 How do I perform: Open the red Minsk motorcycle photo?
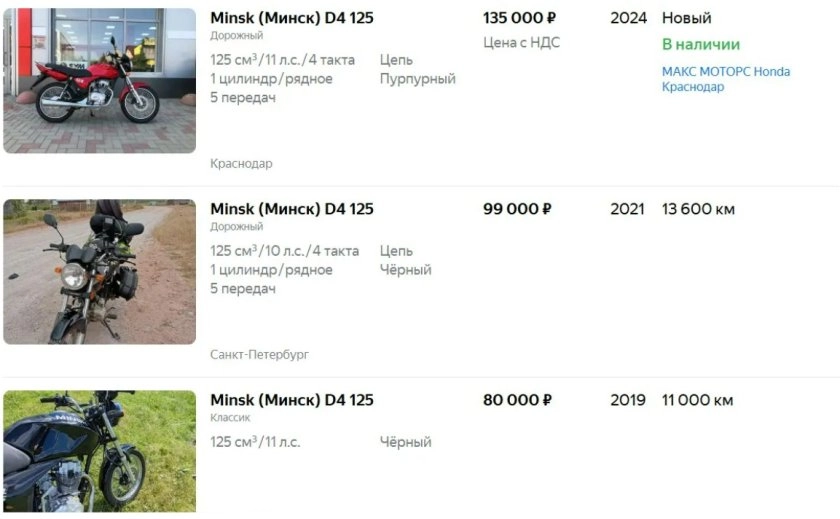coord(99,80)
